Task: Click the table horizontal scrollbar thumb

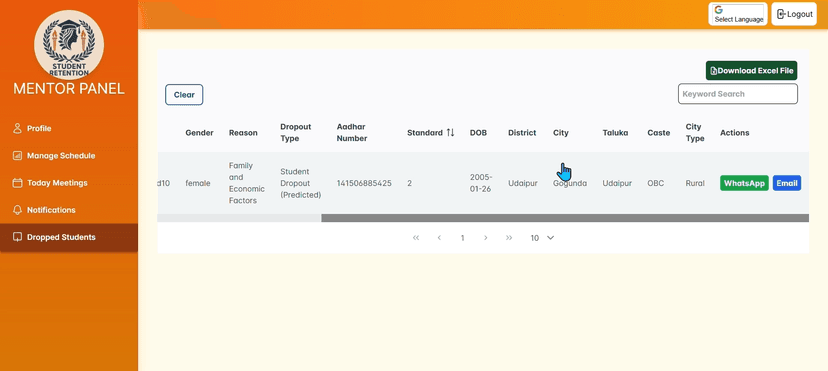Action: pos(565,218)
